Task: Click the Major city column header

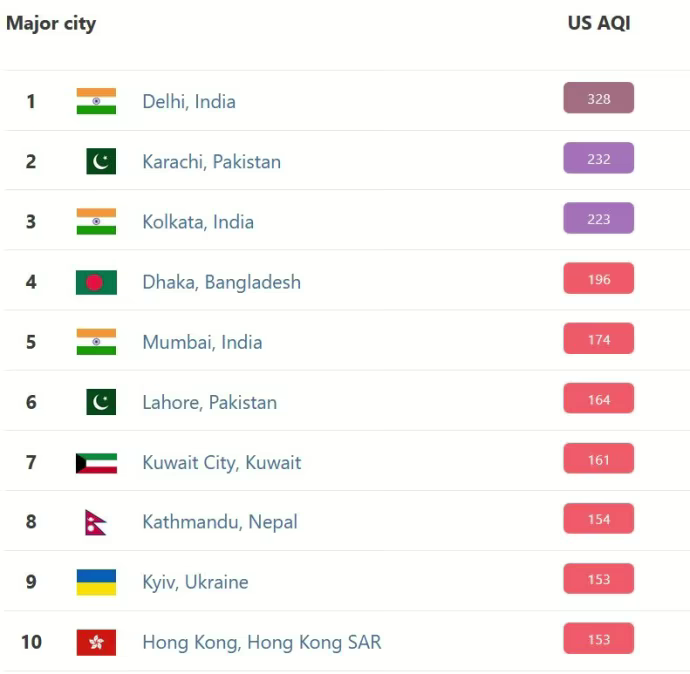Action: pos(51,23)
